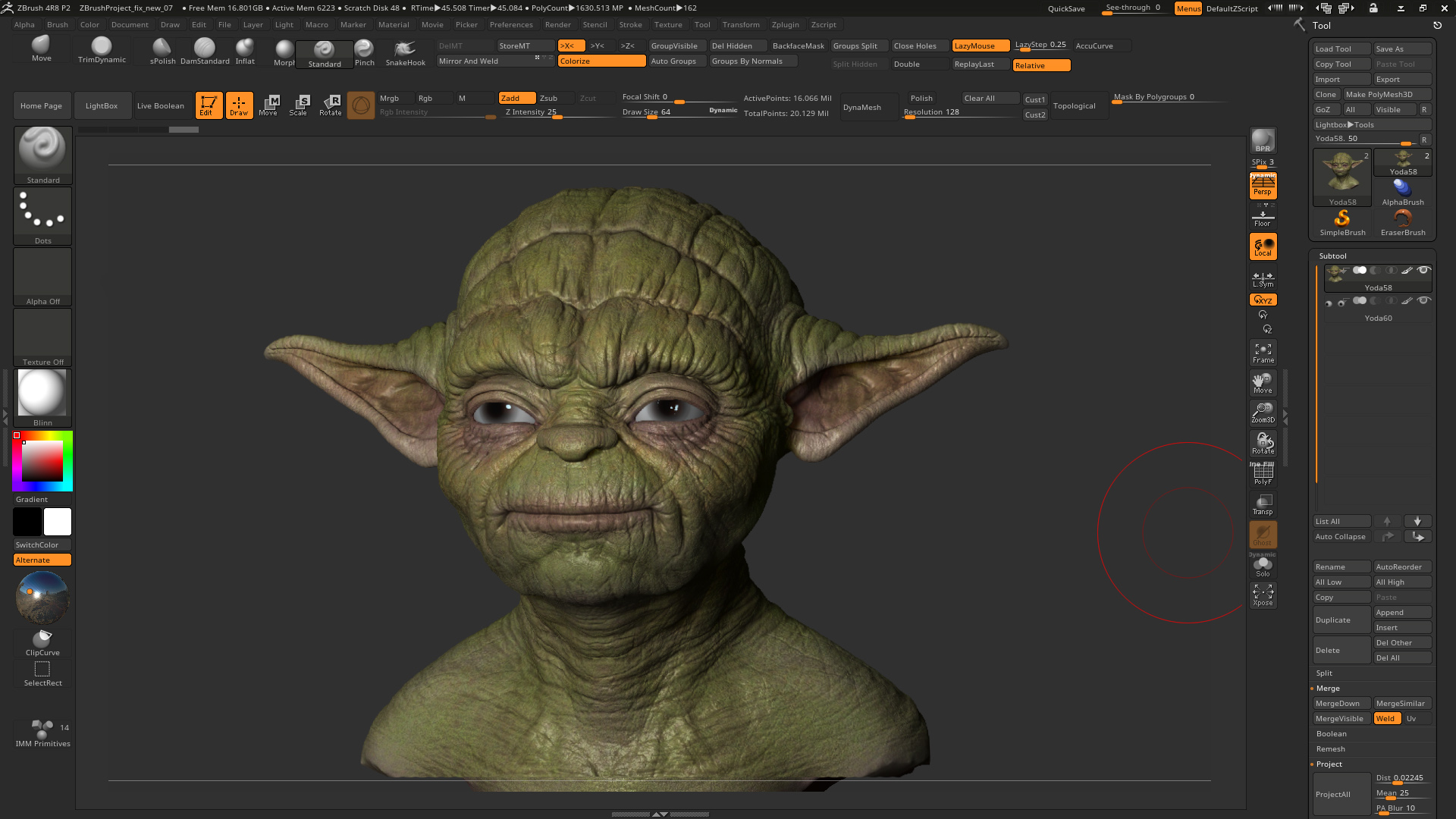Click the MergeDown button
The image size is (1456, 819).
[x=1341, y=703]
